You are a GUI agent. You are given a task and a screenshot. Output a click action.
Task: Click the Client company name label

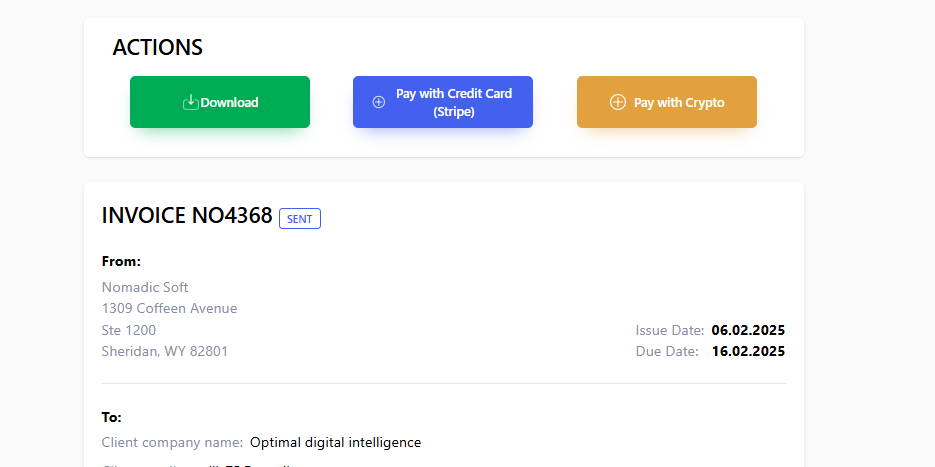(x=172, y=442)
